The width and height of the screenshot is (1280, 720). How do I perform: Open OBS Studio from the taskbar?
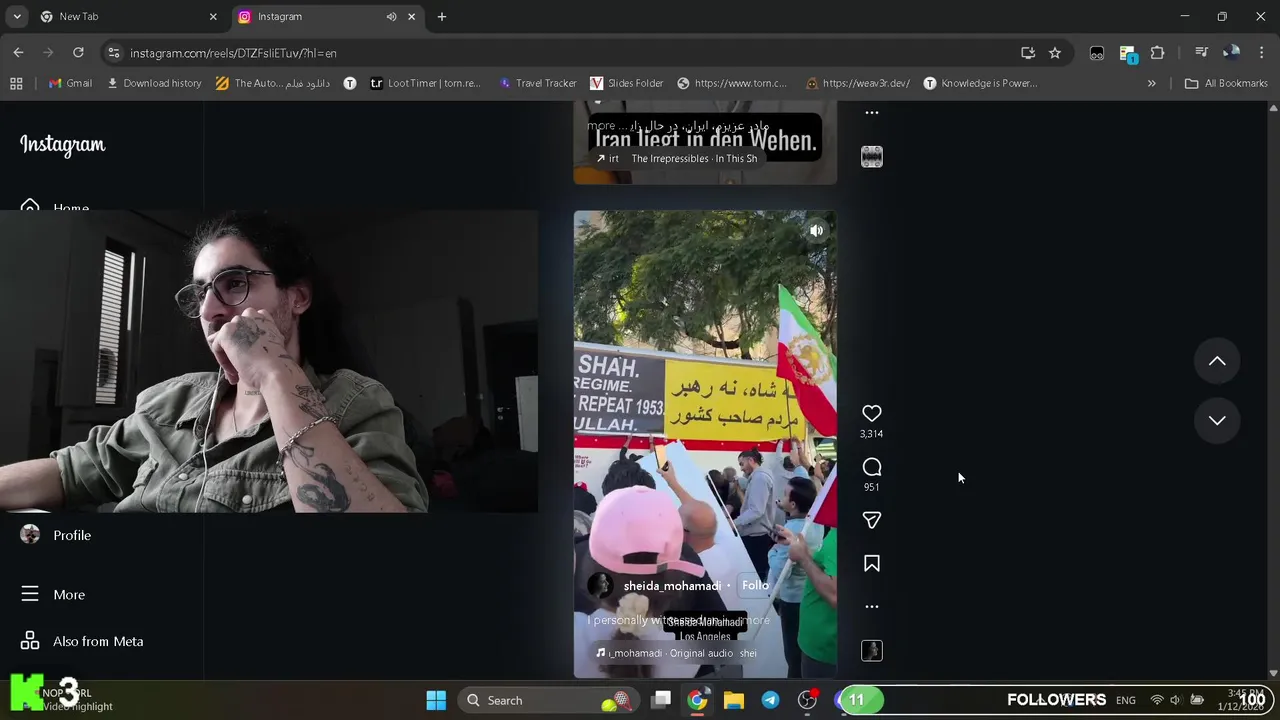pyautogui.click(x=806, y=700)
